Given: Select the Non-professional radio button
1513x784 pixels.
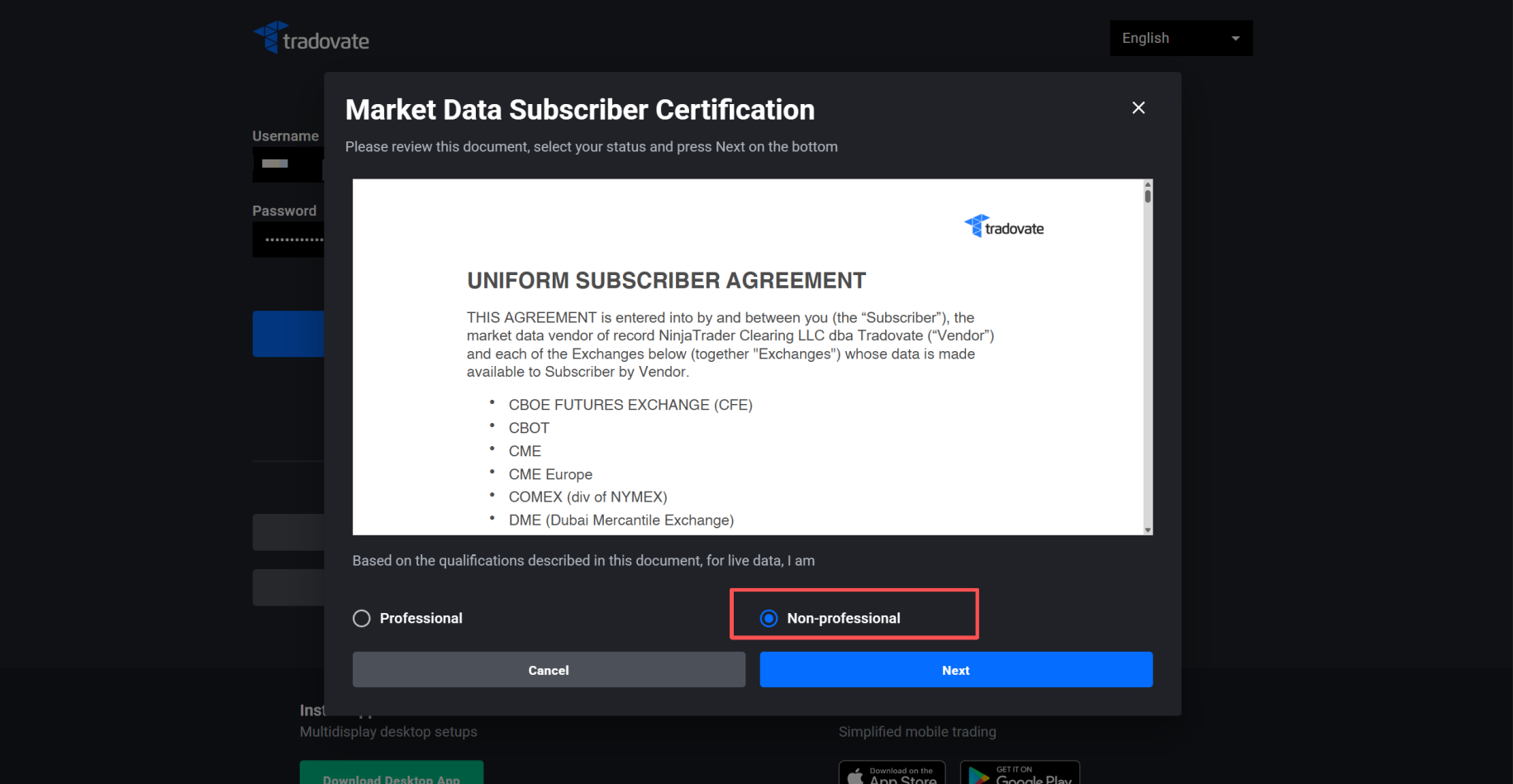Looking at the screenshot, I should tap(768, 619).
